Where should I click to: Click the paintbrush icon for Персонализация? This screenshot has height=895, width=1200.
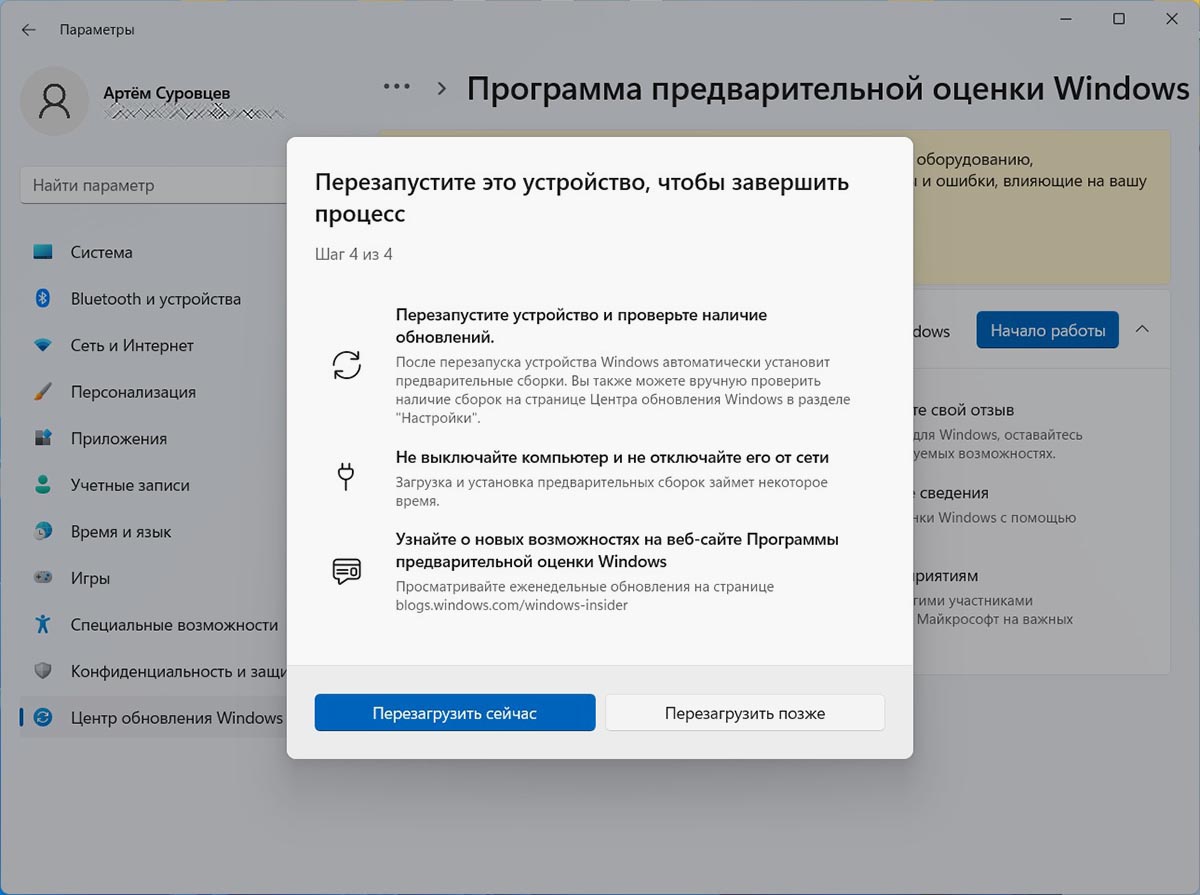43,392
